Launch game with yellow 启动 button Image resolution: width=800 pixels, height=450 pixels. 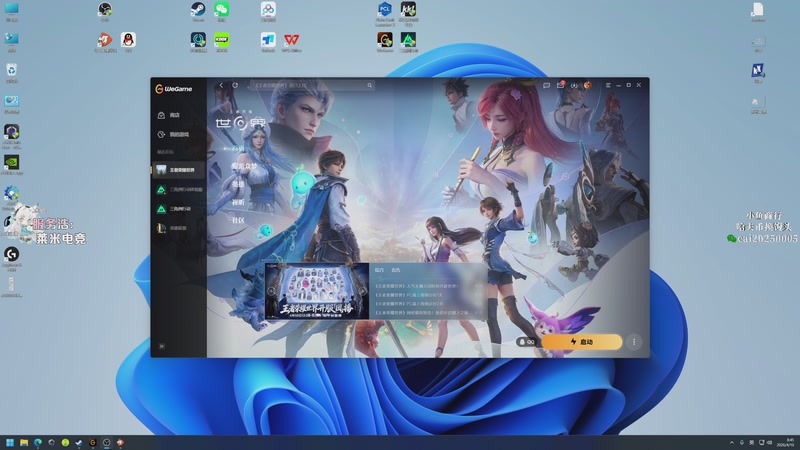point(582,342)
